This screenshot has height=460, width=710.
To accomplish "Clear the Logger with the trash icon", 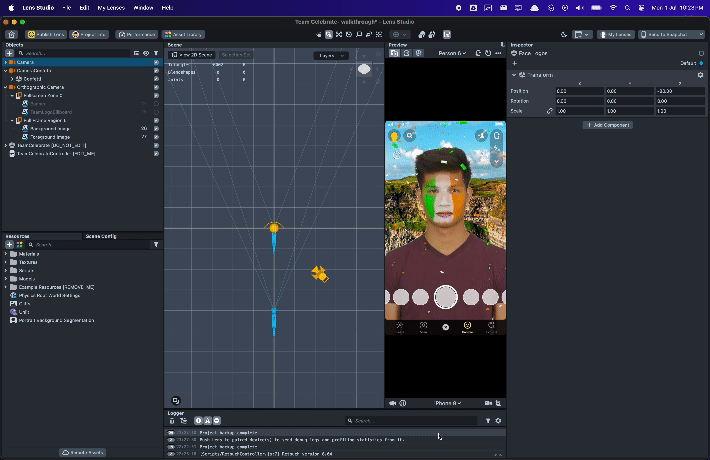I will tap(172, 421).
